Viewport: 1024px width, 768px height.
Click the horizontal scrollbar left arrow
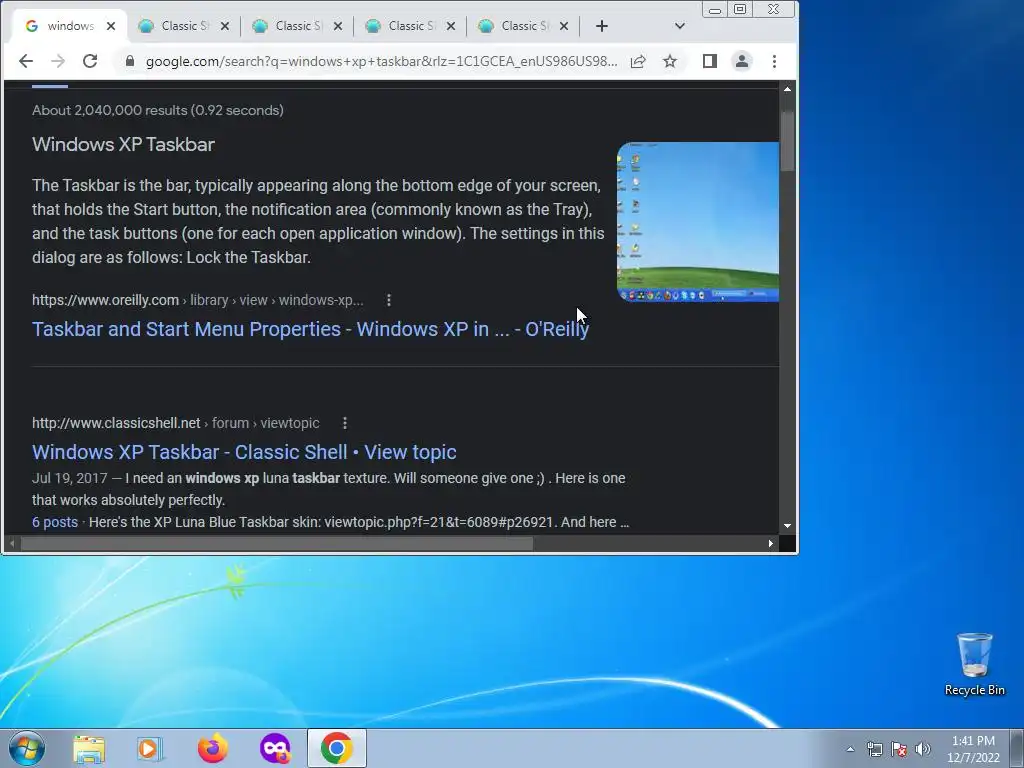[12, 543]
